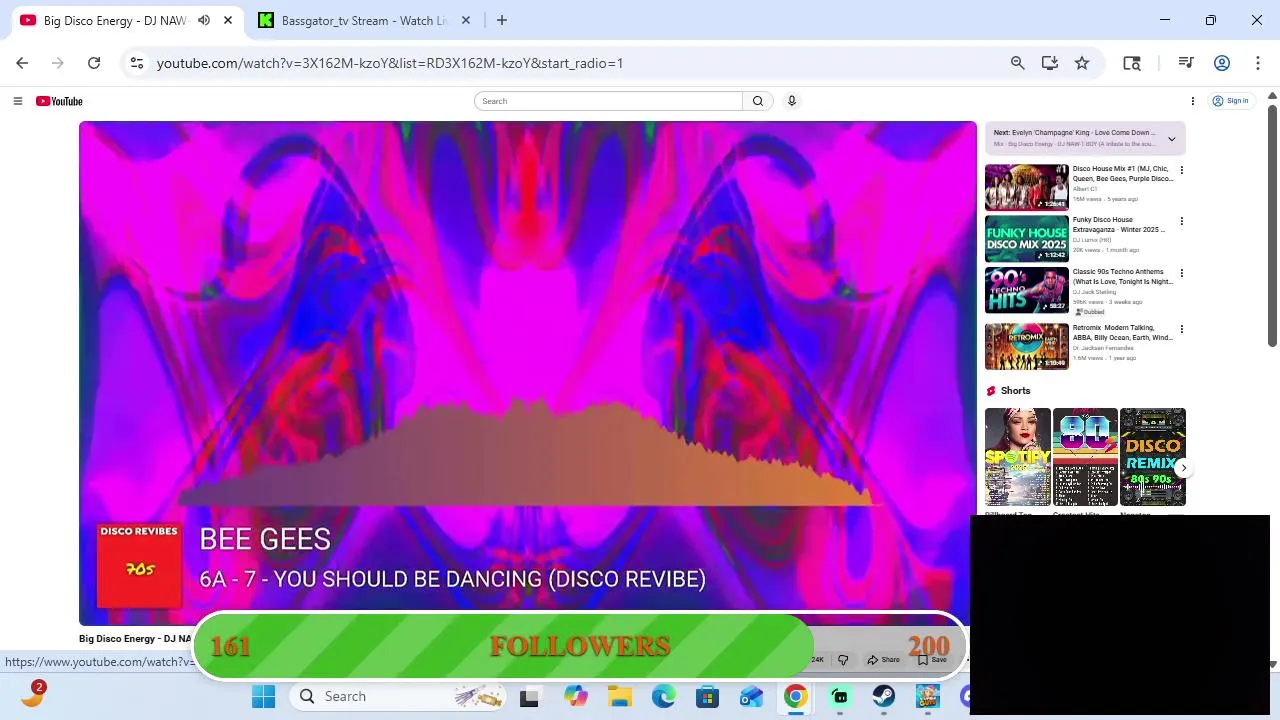Click the YouTube search magnifier button
This screenshot has width=1280, height=720.
[x=758, y=101]
